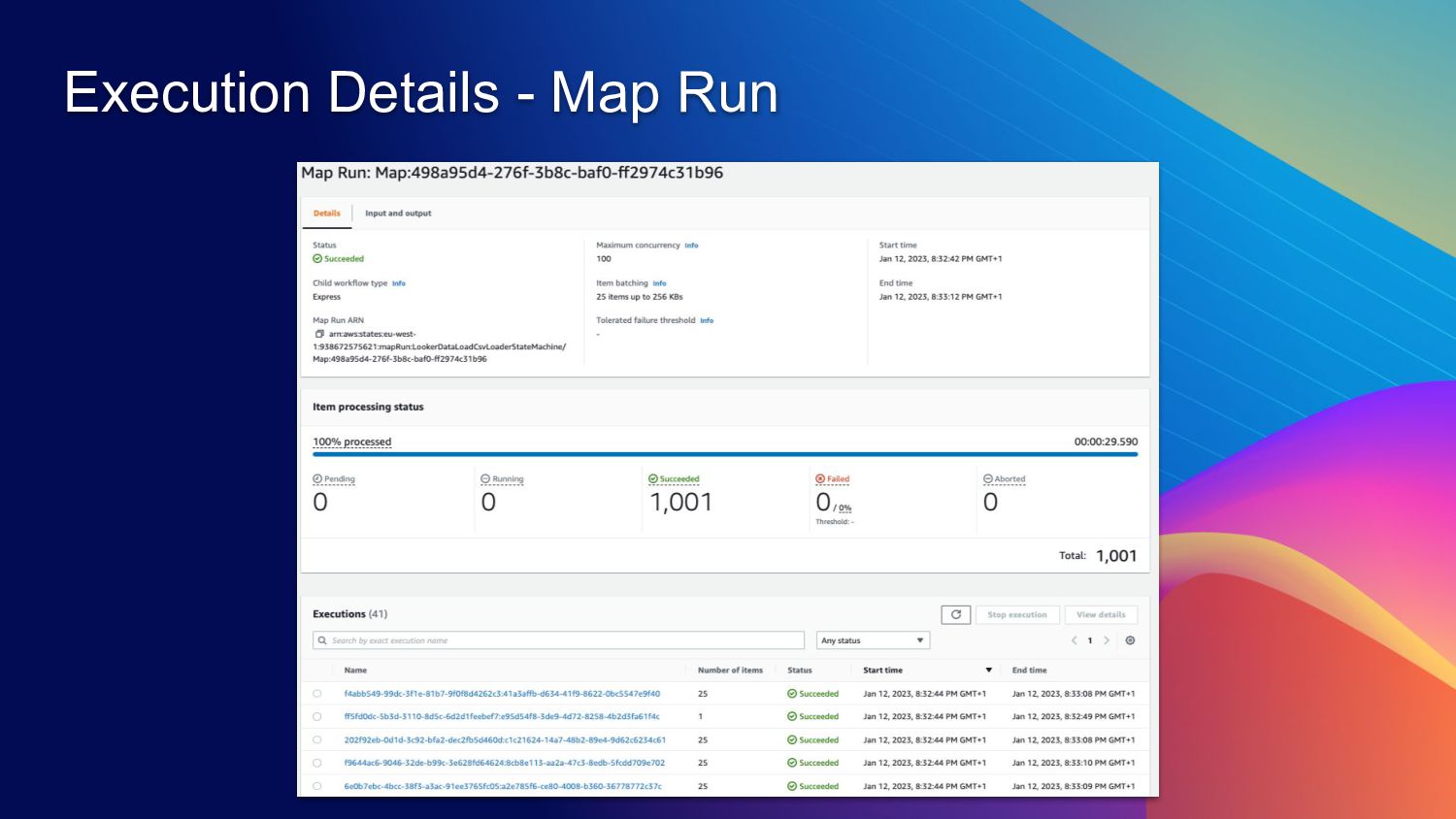This screenshot has height=819, width=1456.
Task: Open execution f4abb549 link
Action: coord(502,694)
